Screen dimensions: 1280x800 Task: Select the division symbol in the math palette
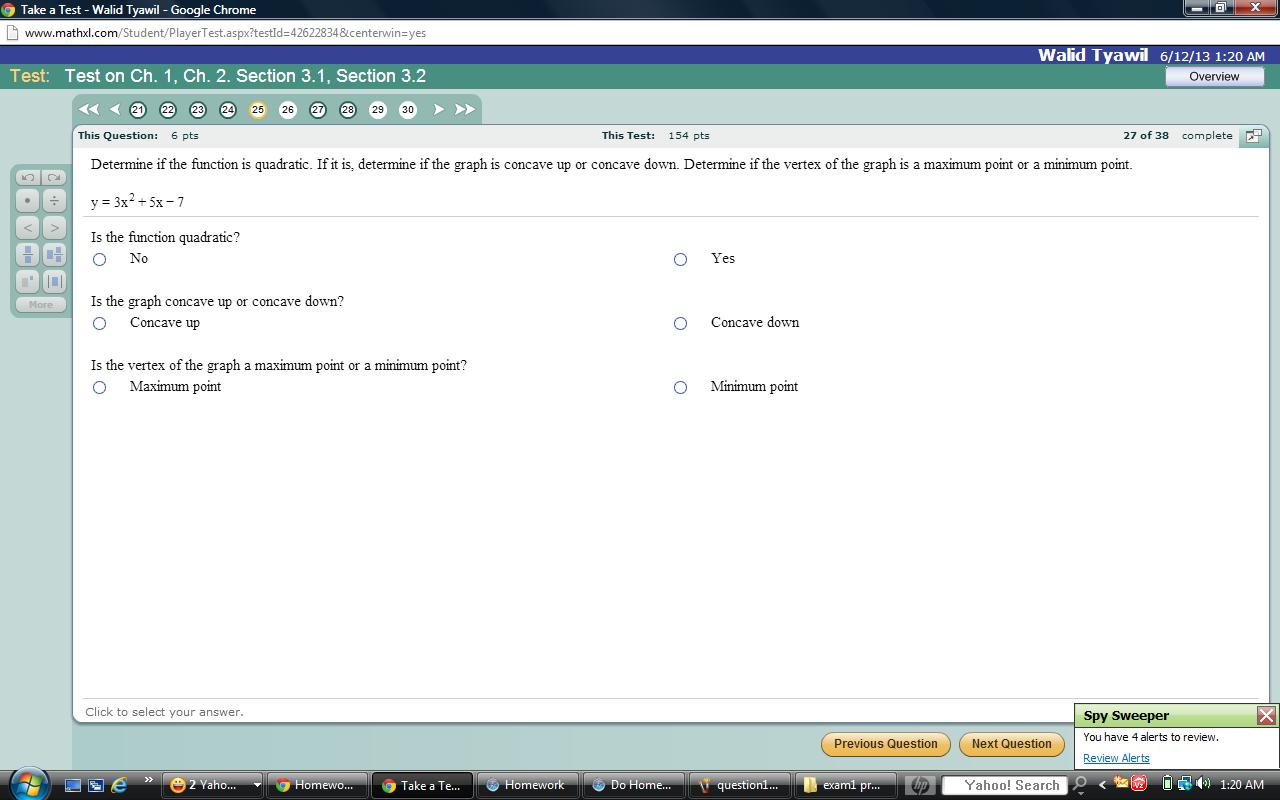point(53,200)
